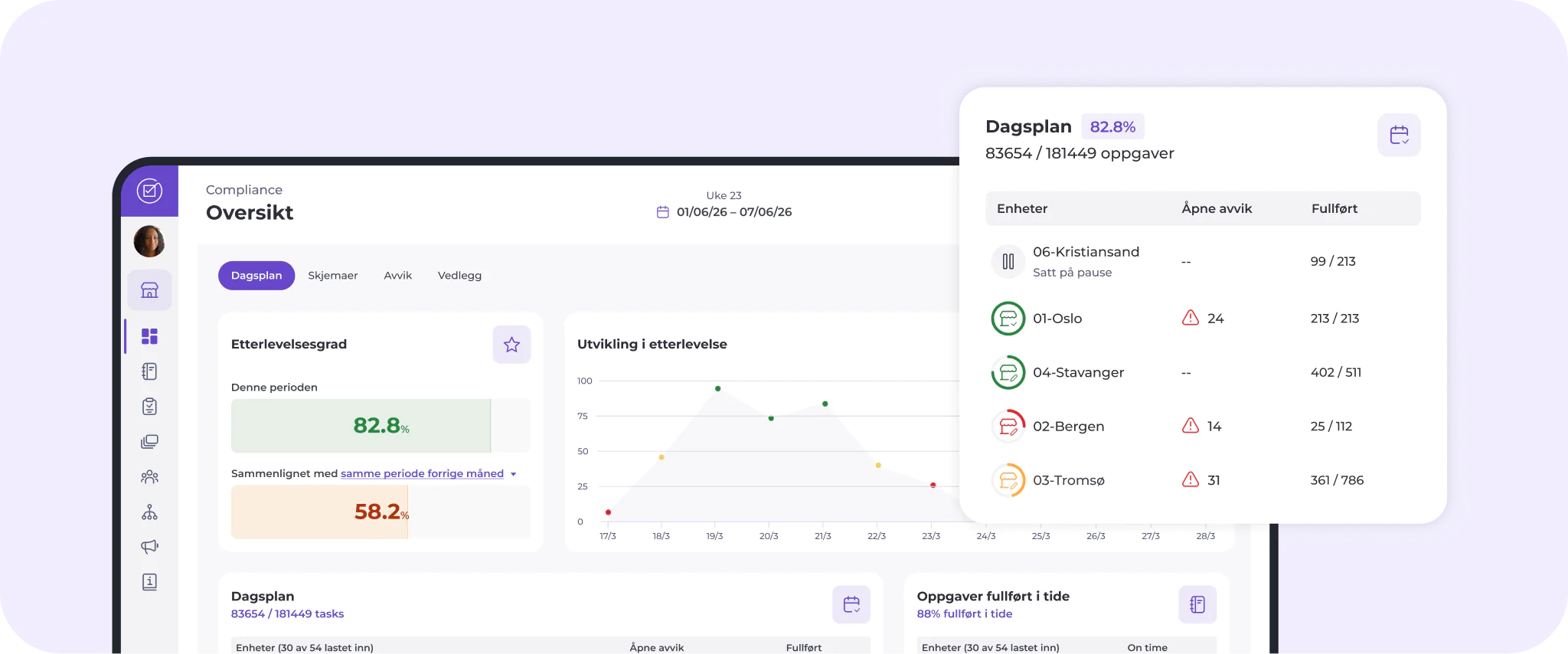Click the '83654 / 181449 tasks' link
This screenshot has height=654, width=1568.
coord(287,614)
